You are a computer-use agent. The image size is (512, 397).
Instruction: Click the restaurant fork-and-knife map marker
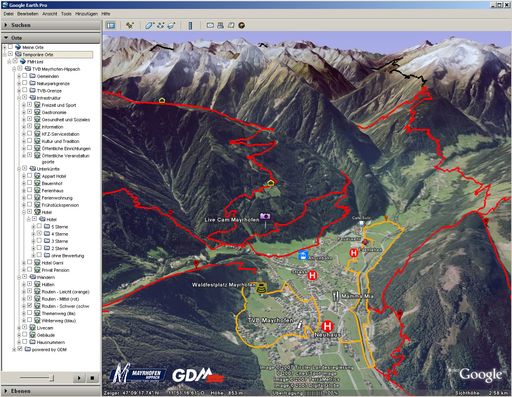click(336, 296)
